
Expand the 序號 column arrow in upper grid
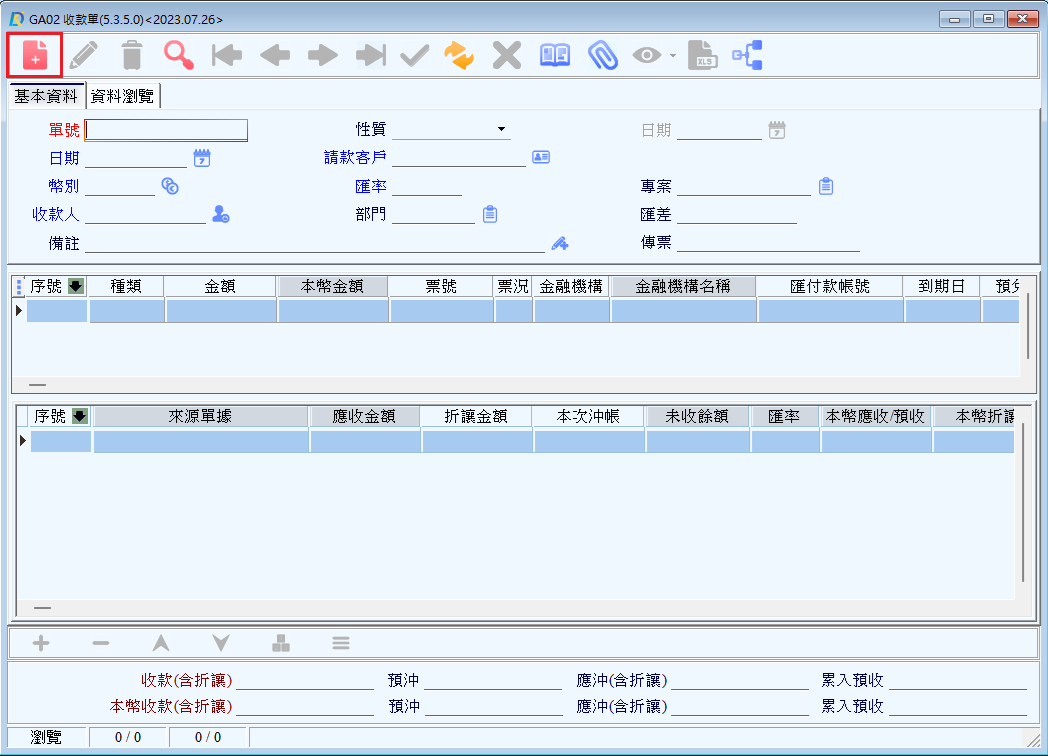click(x=76, y=287)
